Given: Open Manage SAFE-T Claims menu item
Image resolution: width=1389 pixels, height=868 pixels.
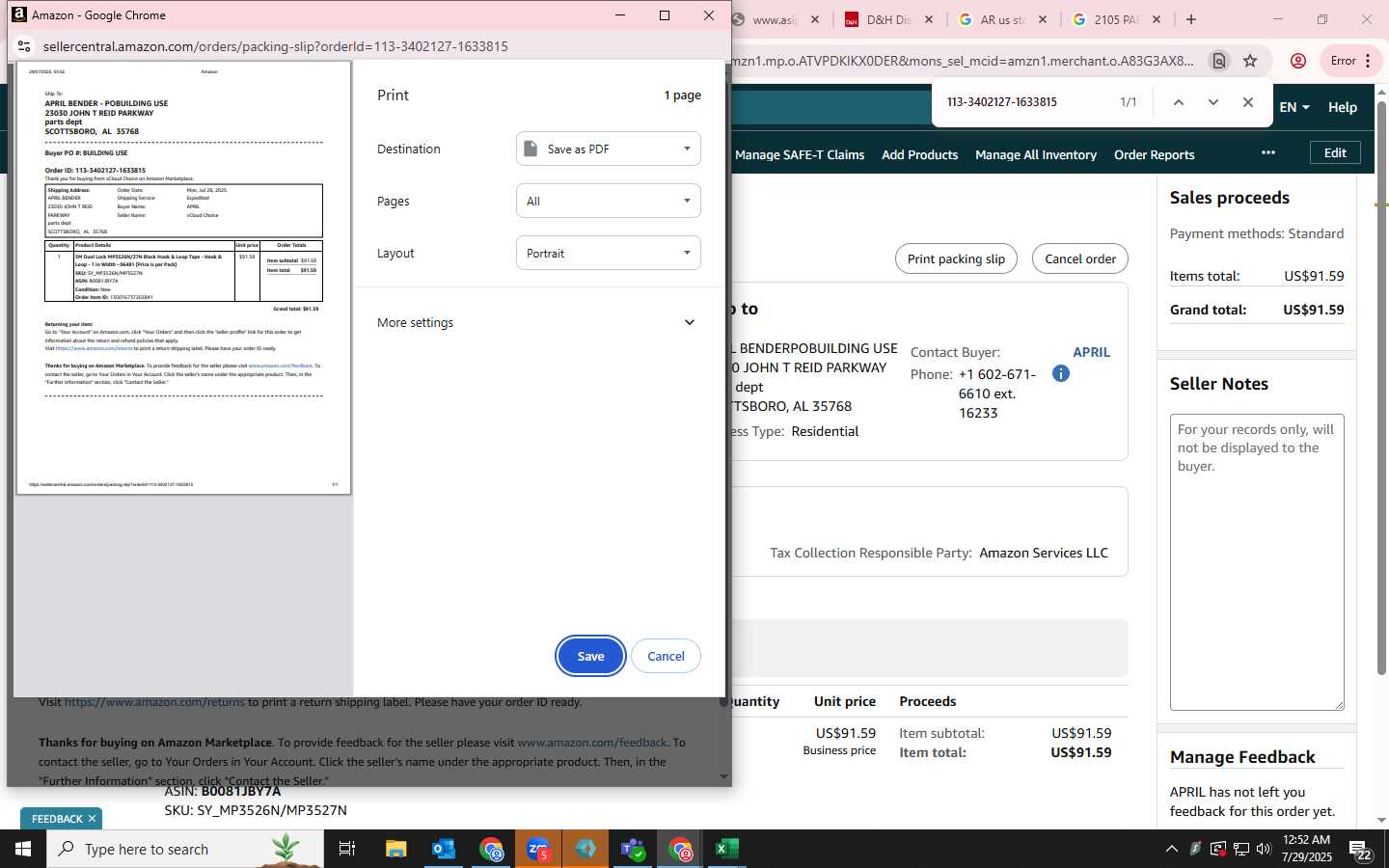Looking at the screenshot, I should pyautogui.click(x=800, y=154).
